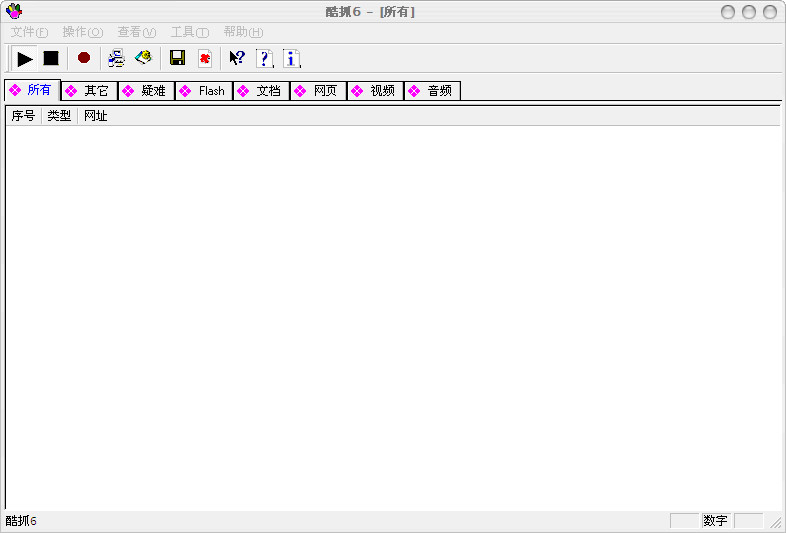
Task: Close window with last round button
Action: [x=769, y=12]
